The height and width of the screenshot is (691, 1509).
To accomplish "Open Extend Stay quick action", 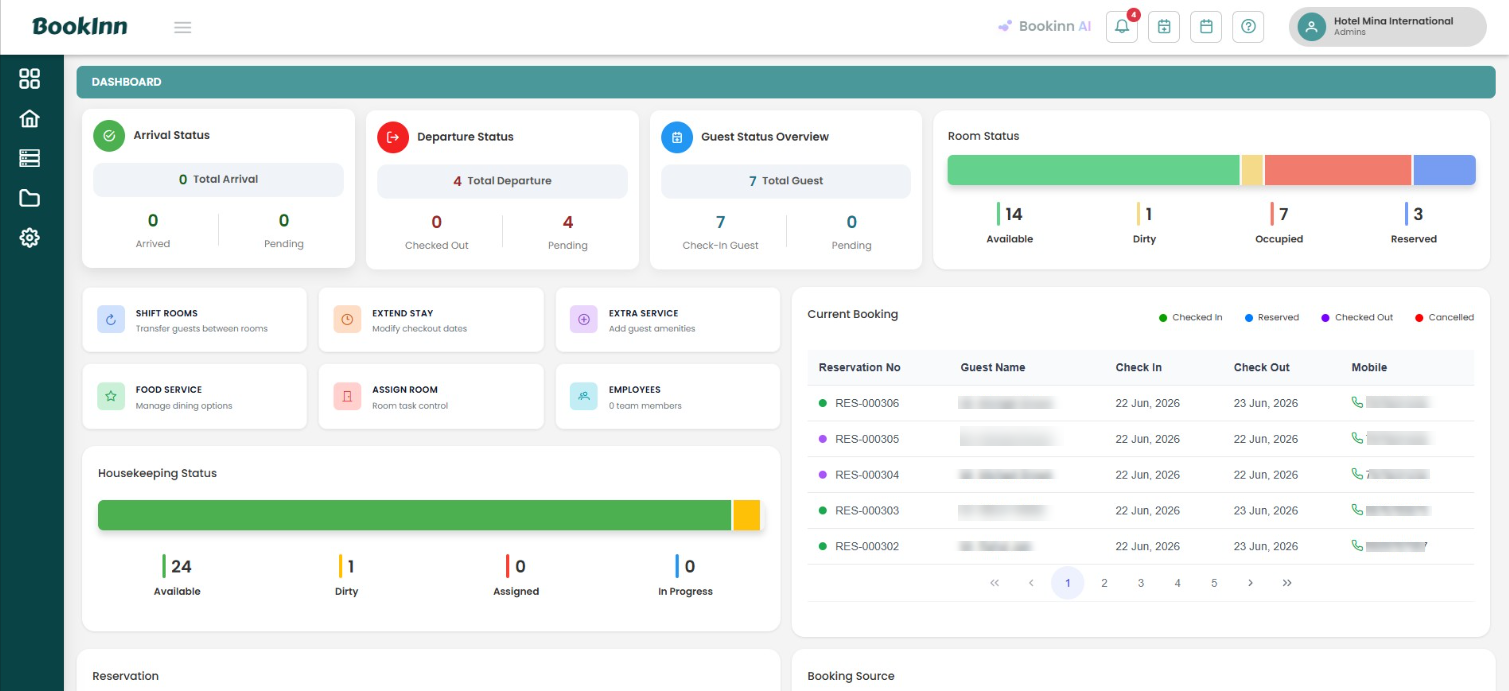I will coord(431,320).
